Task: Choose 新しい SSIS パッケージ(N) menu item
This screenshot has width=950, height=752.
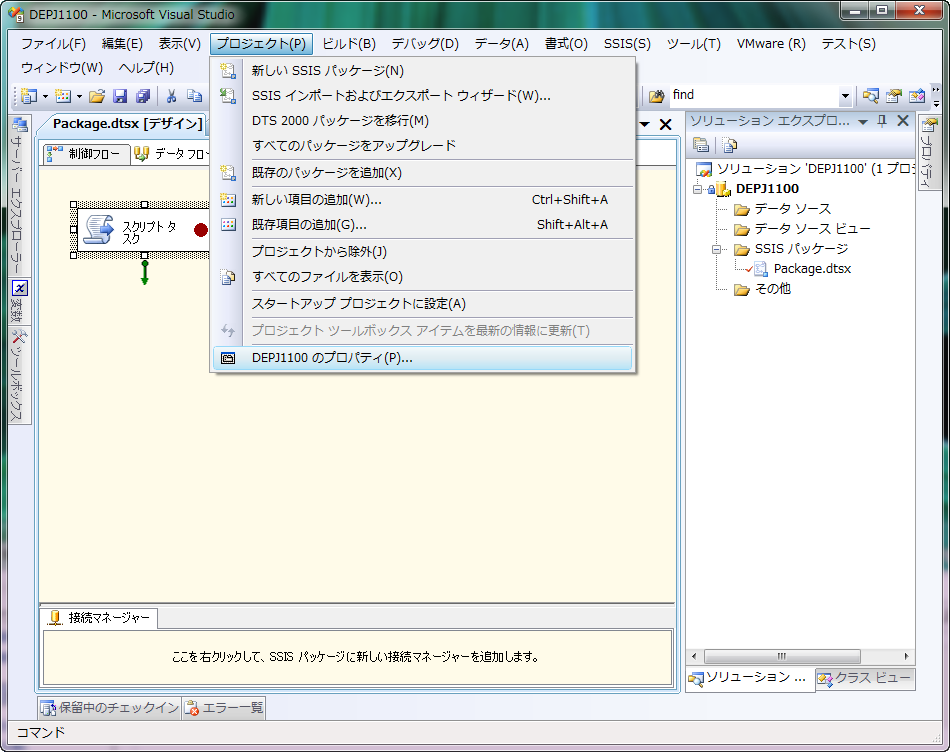Action: tap(422, 71)
